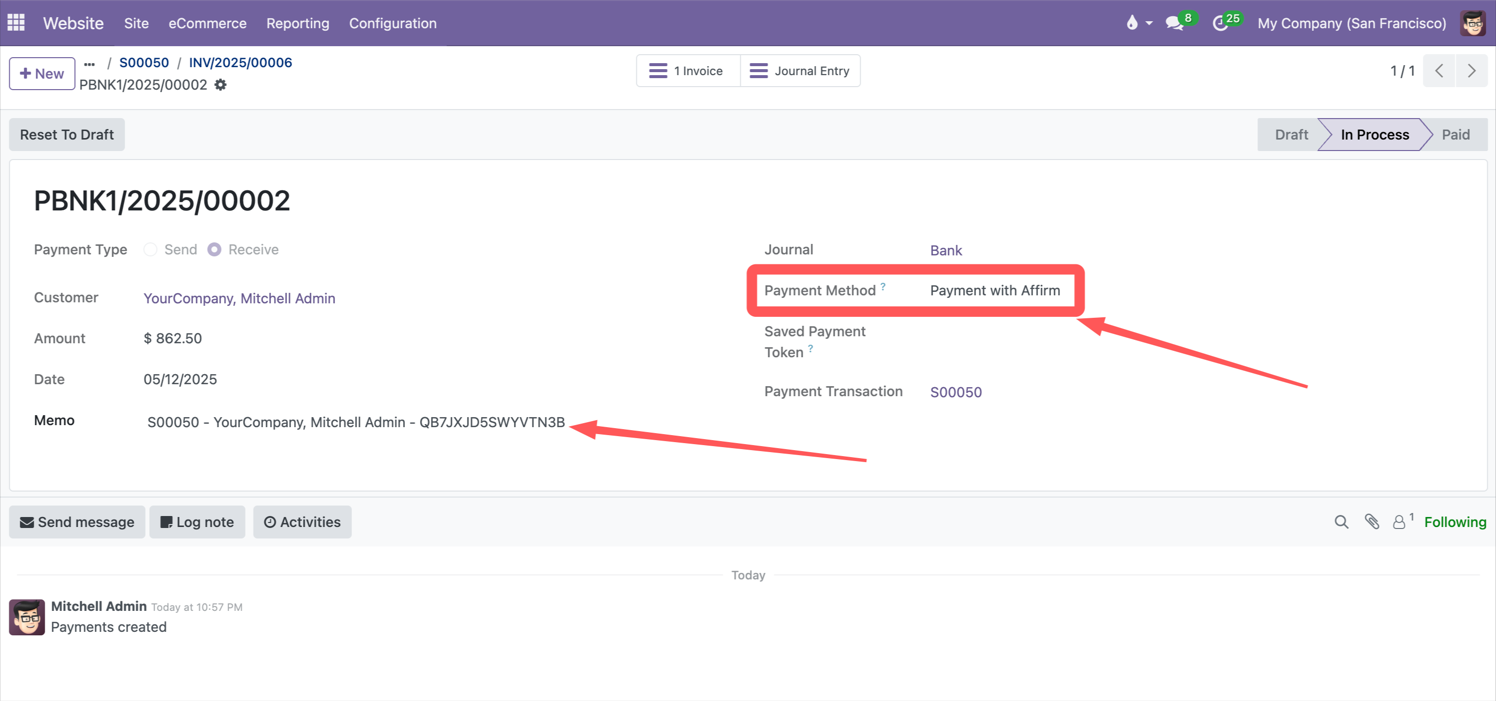Toggle the Following status
Screen dimensions: 1496x701
tap(1455, 522)
